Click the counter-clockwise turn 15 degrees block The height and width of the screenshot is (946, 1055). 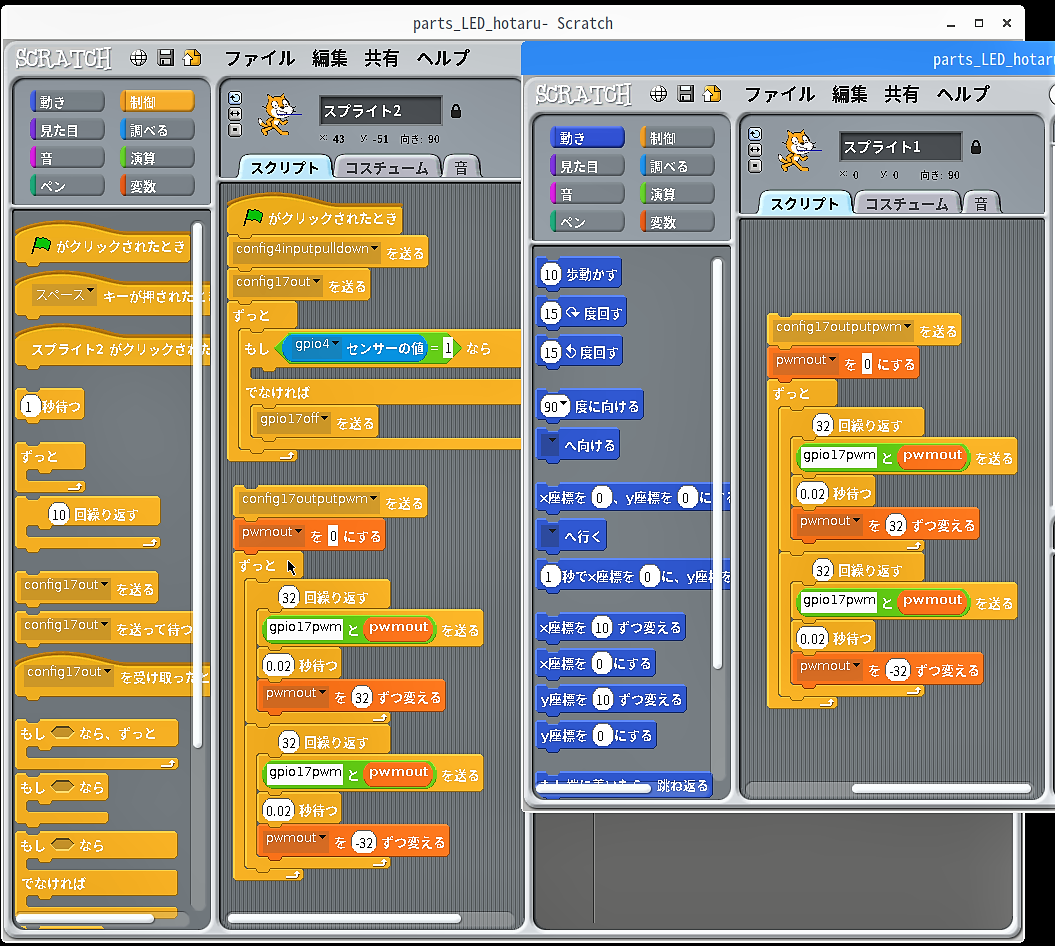[x=580, y=352]
